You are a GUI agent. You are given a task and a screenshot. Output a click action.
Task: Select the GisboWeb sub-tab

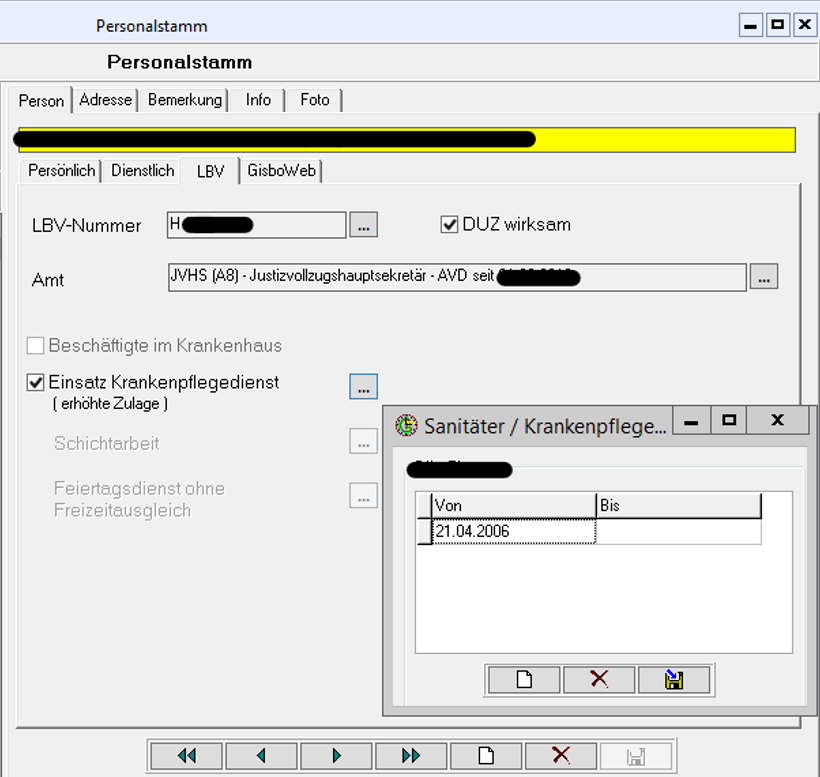pos(281,170)
